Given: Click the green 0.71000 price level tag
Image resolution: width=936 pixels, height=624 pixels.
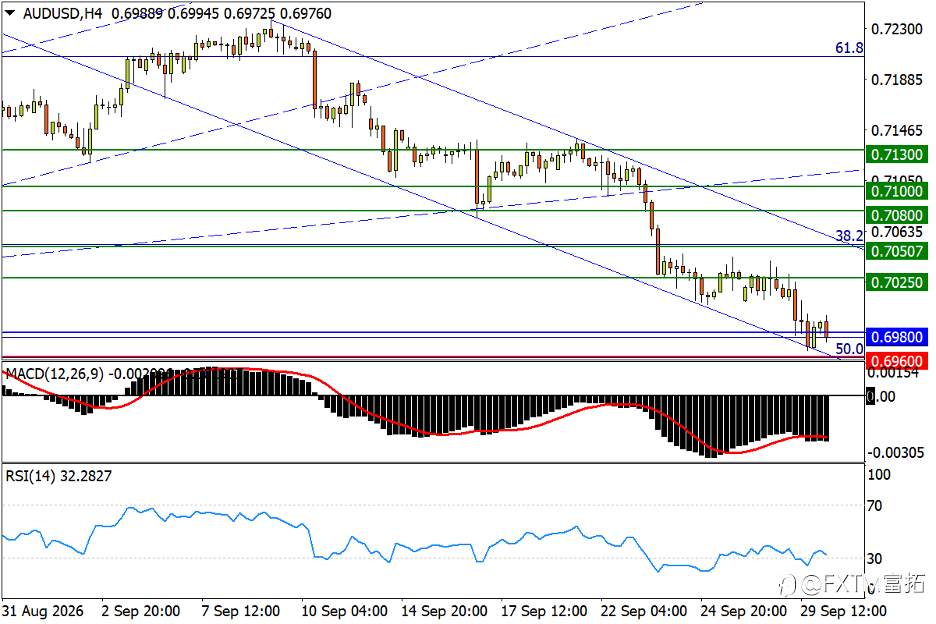Looking at the screenshot, I should [x=897, y=191].
